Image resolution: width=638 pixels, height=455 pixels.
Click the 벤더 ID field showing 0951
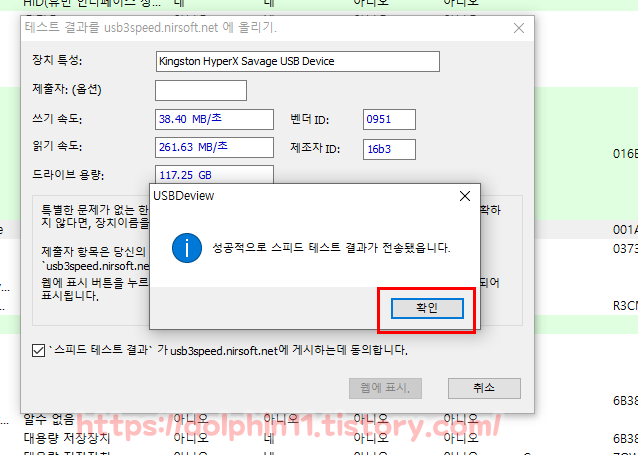pos(389,119)
